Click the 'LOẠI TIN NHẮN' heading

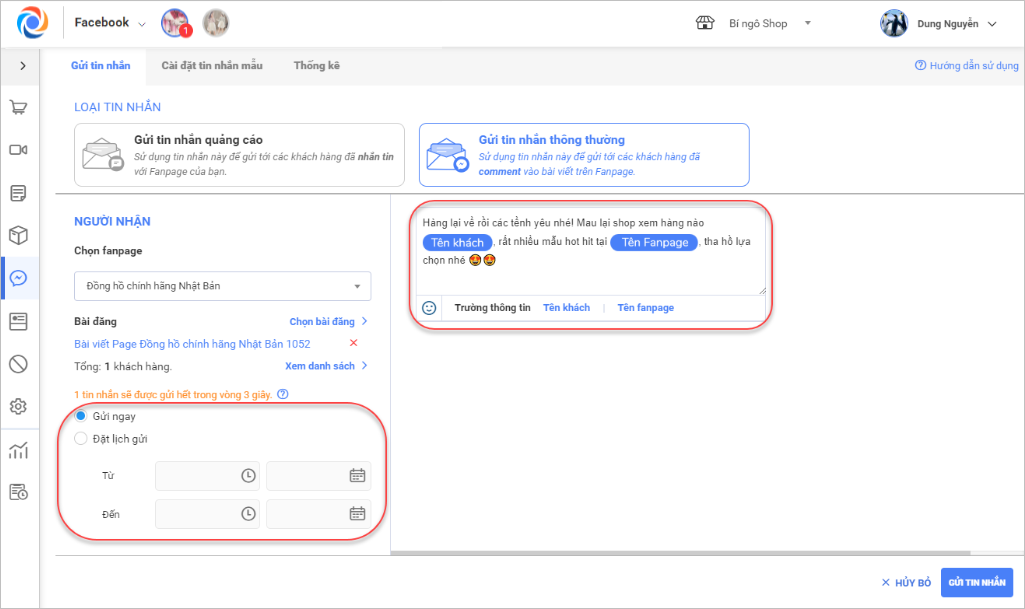click(x=118, y=107)
